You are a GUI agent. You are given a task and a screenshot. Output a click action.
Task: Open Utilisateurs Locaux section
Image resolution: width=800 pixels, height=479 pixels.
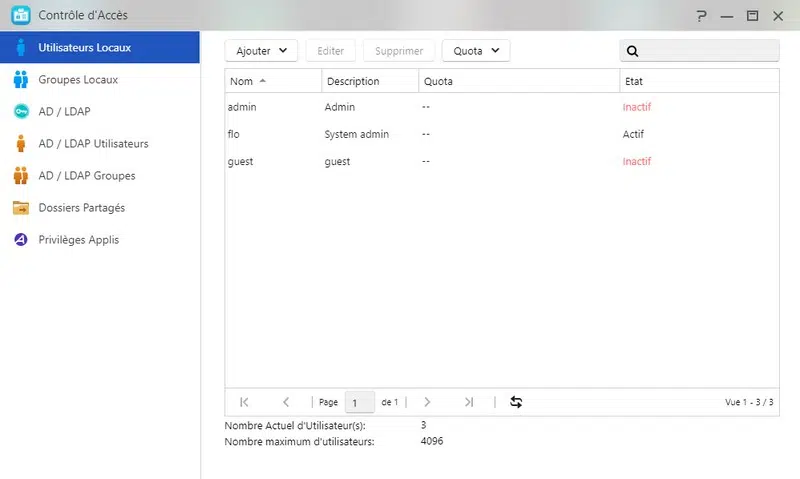pyautogui.click(x=100, y=47)
